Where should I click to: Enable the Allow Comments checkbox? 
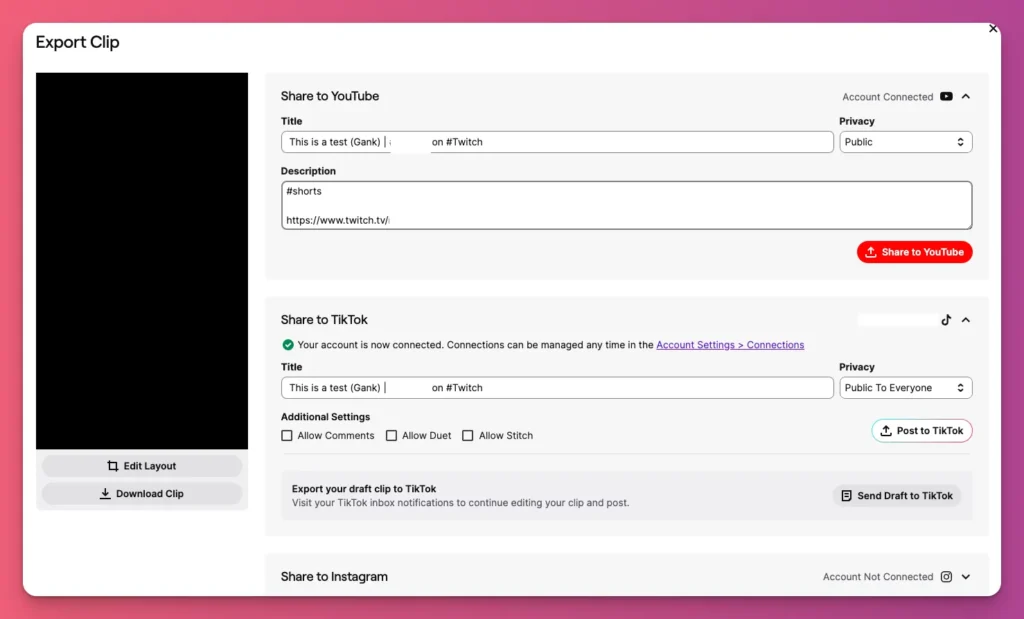tap(287, 435)
